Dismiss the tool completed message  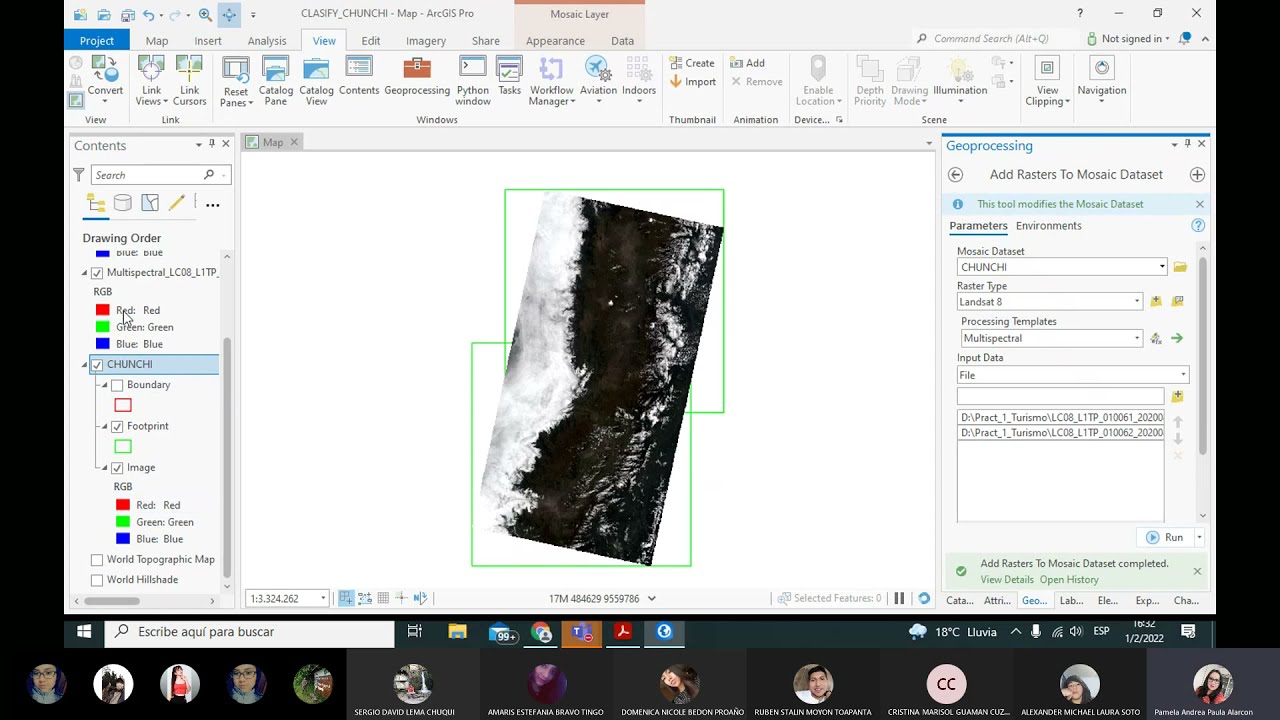[1197, 571]
